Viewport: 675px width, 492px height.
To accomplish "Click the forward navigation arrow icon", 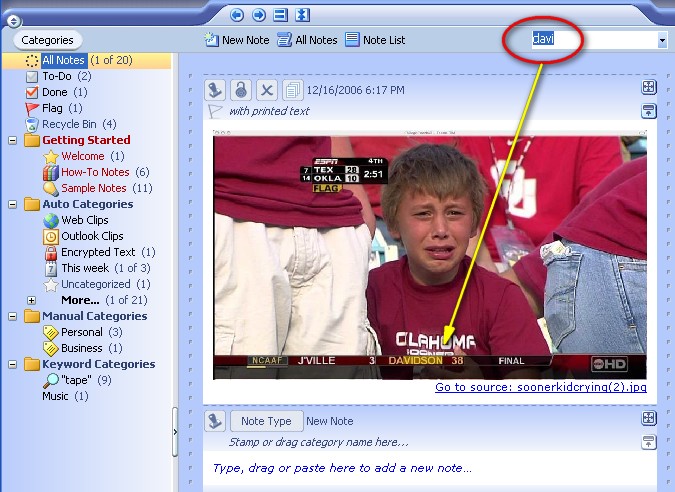I will [x=258, y=15].
